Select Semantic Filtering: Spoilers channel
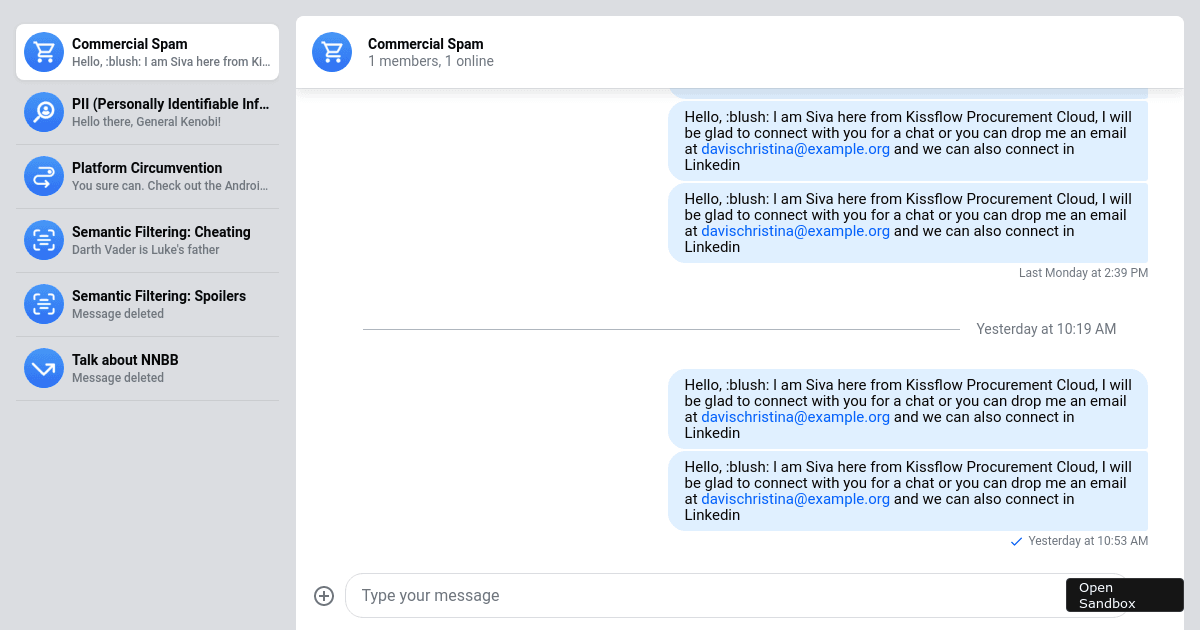 point(147,304)
